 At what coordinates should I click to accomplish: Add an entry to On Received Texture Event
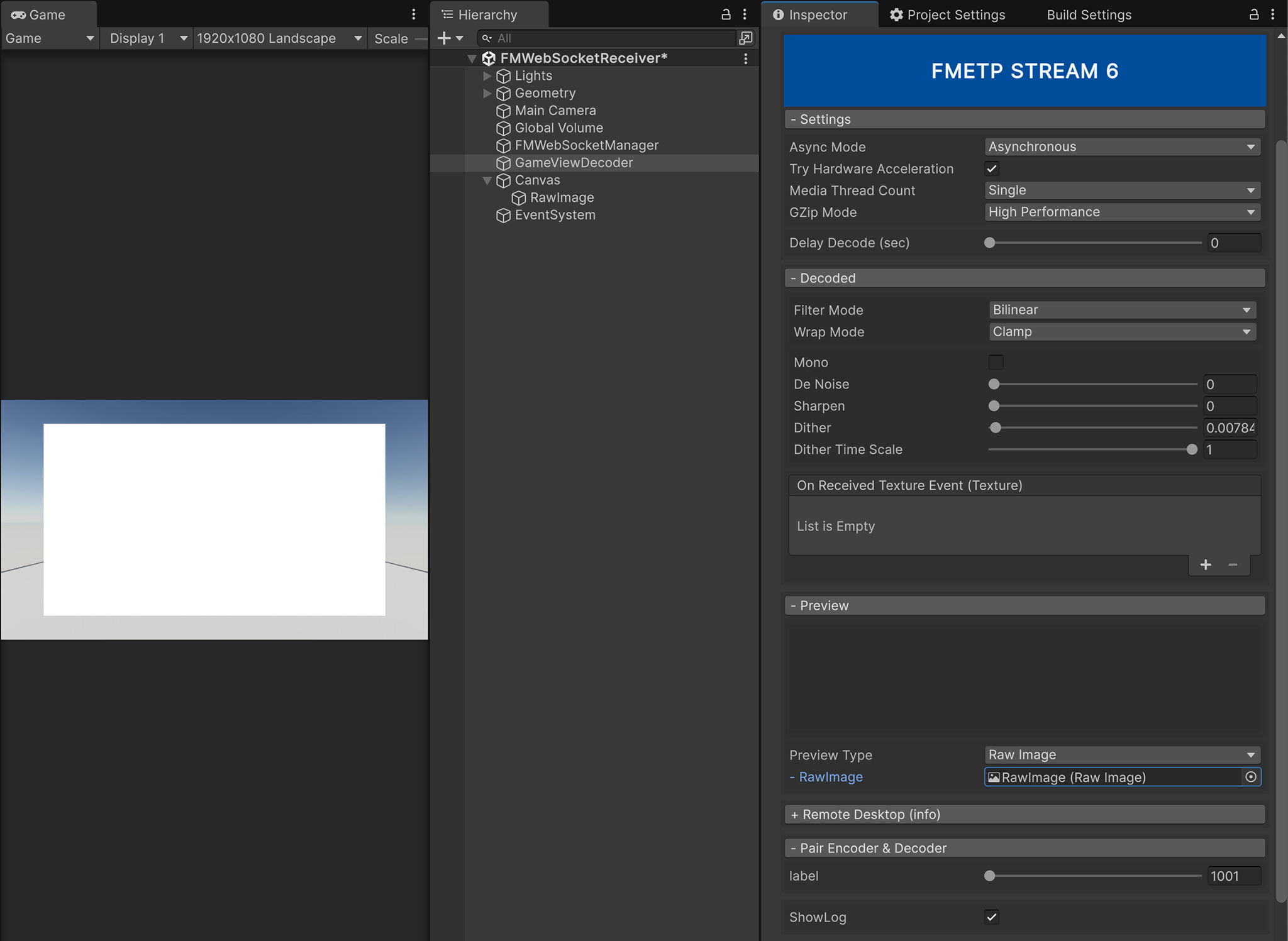1206,564
